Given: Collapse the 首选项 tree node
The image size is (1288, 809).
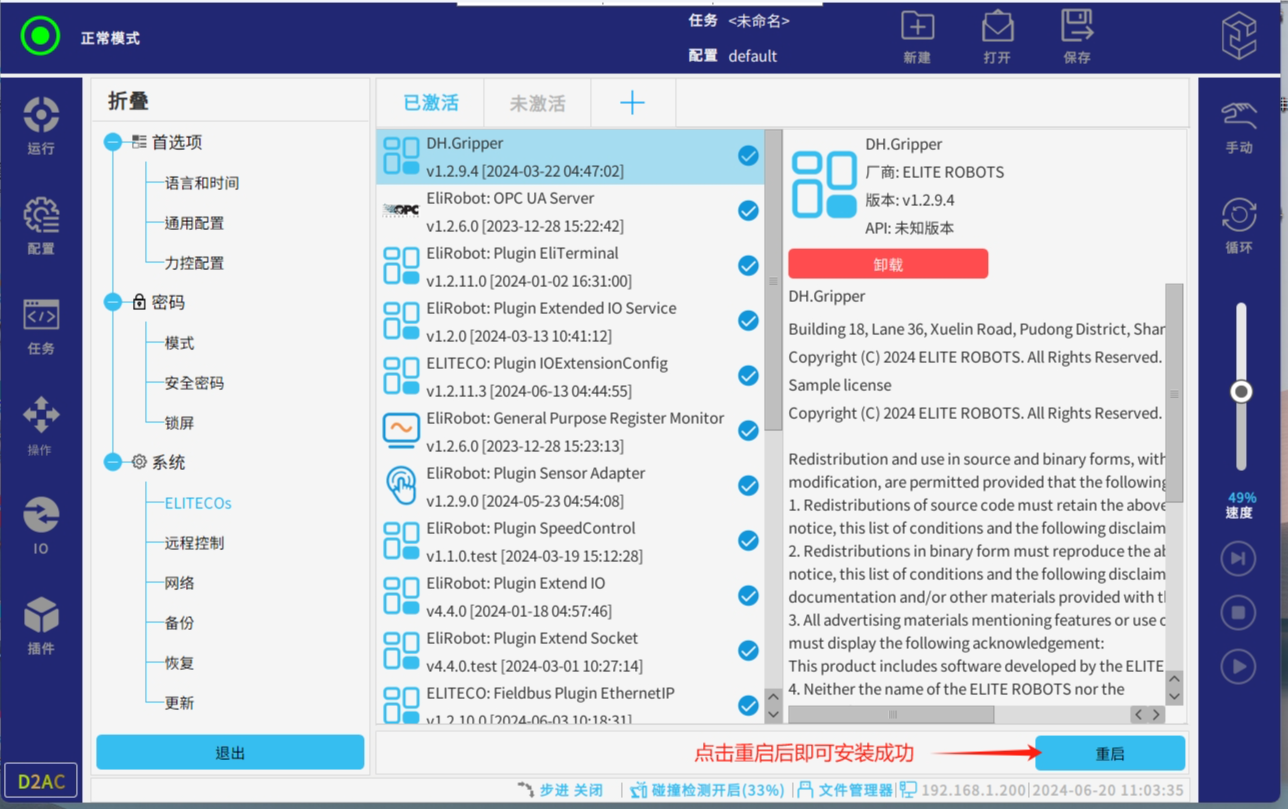Looking at the screenshot, I should tap(113, 143).
